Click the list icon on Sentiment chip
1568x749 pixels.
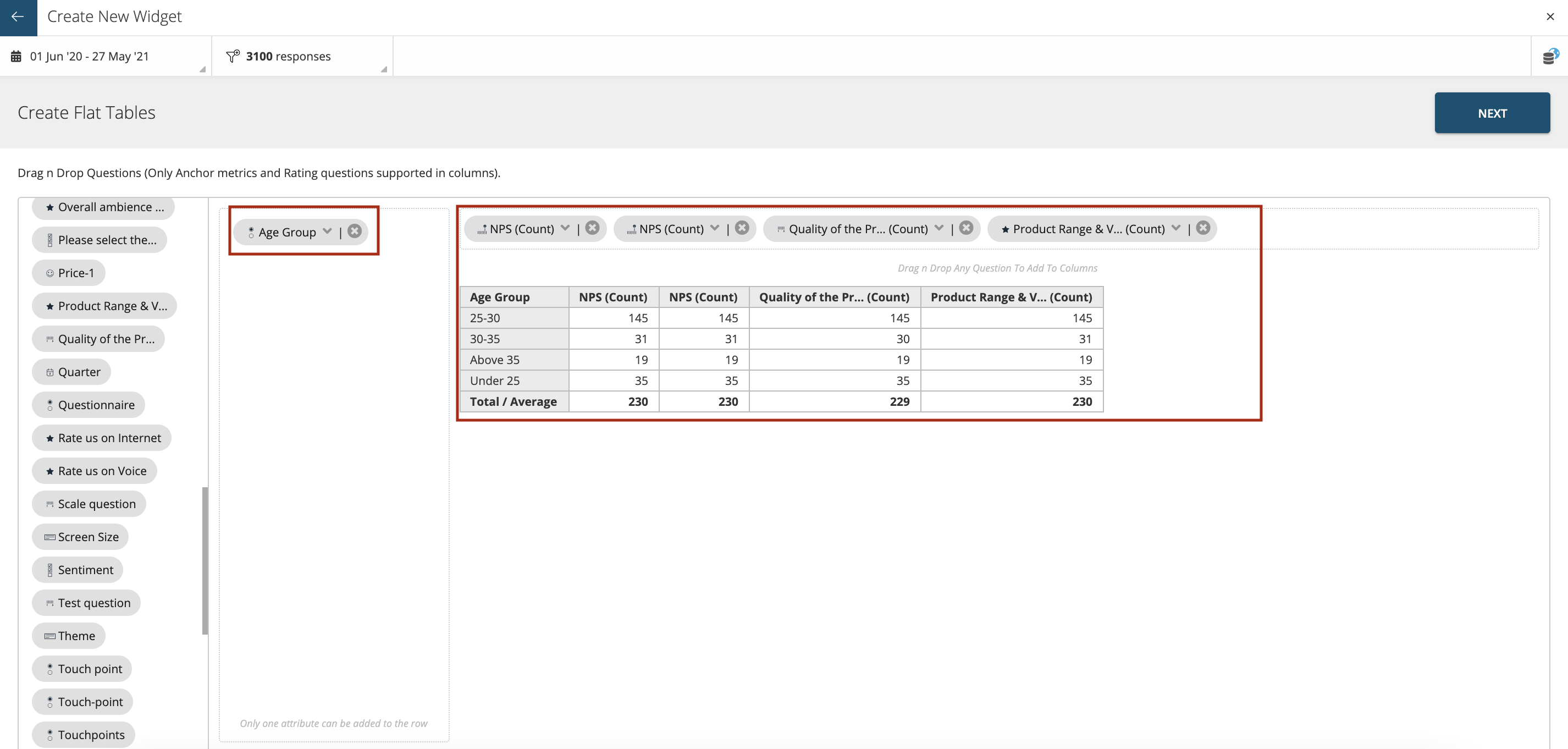coord(50,570)
